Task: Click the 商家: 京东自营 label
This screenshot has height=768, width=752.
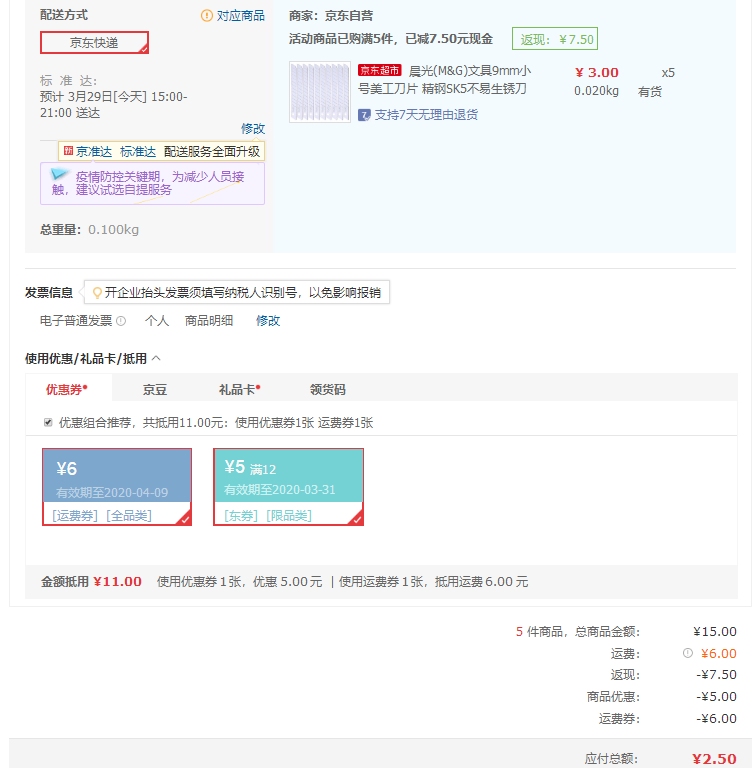Action: pyautogui.click(x=331, y=16)
